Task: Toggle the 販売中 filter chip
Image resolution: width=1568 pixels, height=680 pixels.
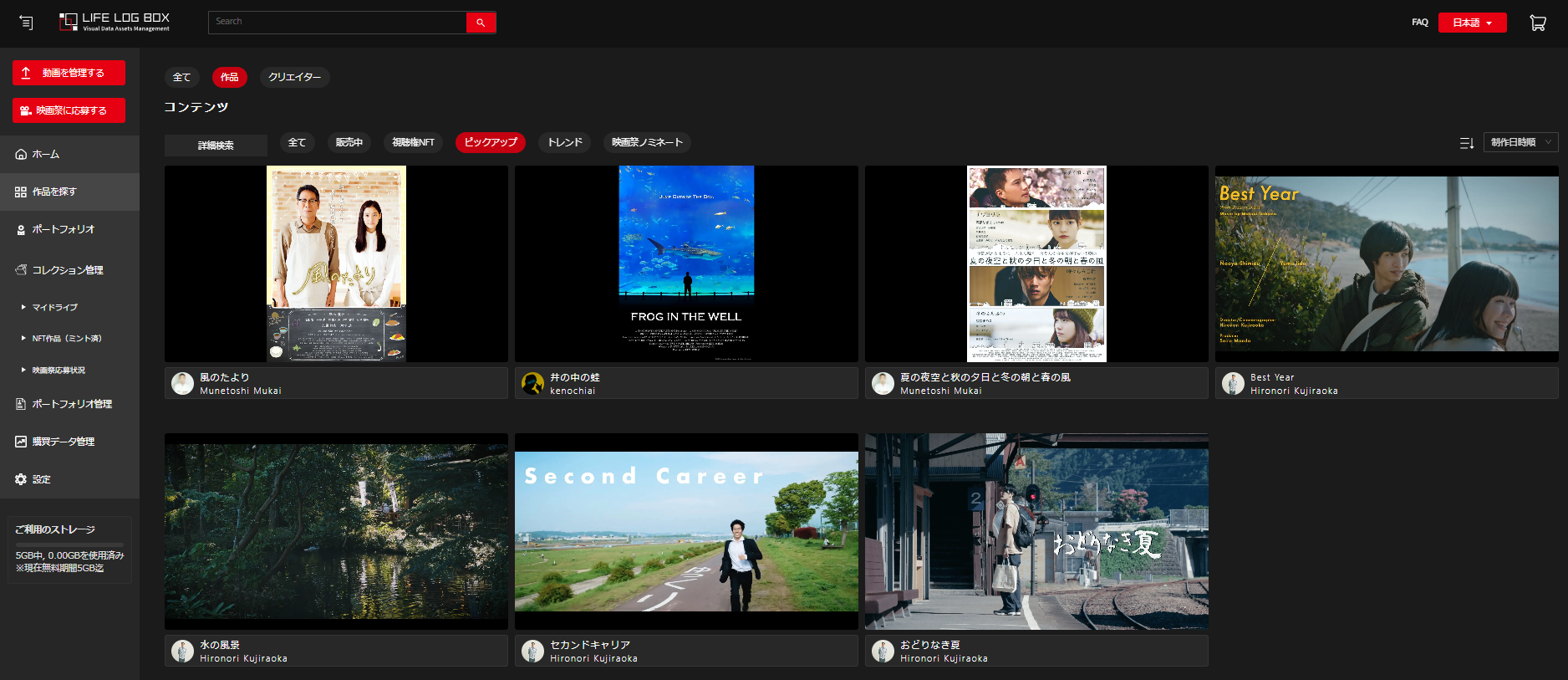Action: click(349, 142)
